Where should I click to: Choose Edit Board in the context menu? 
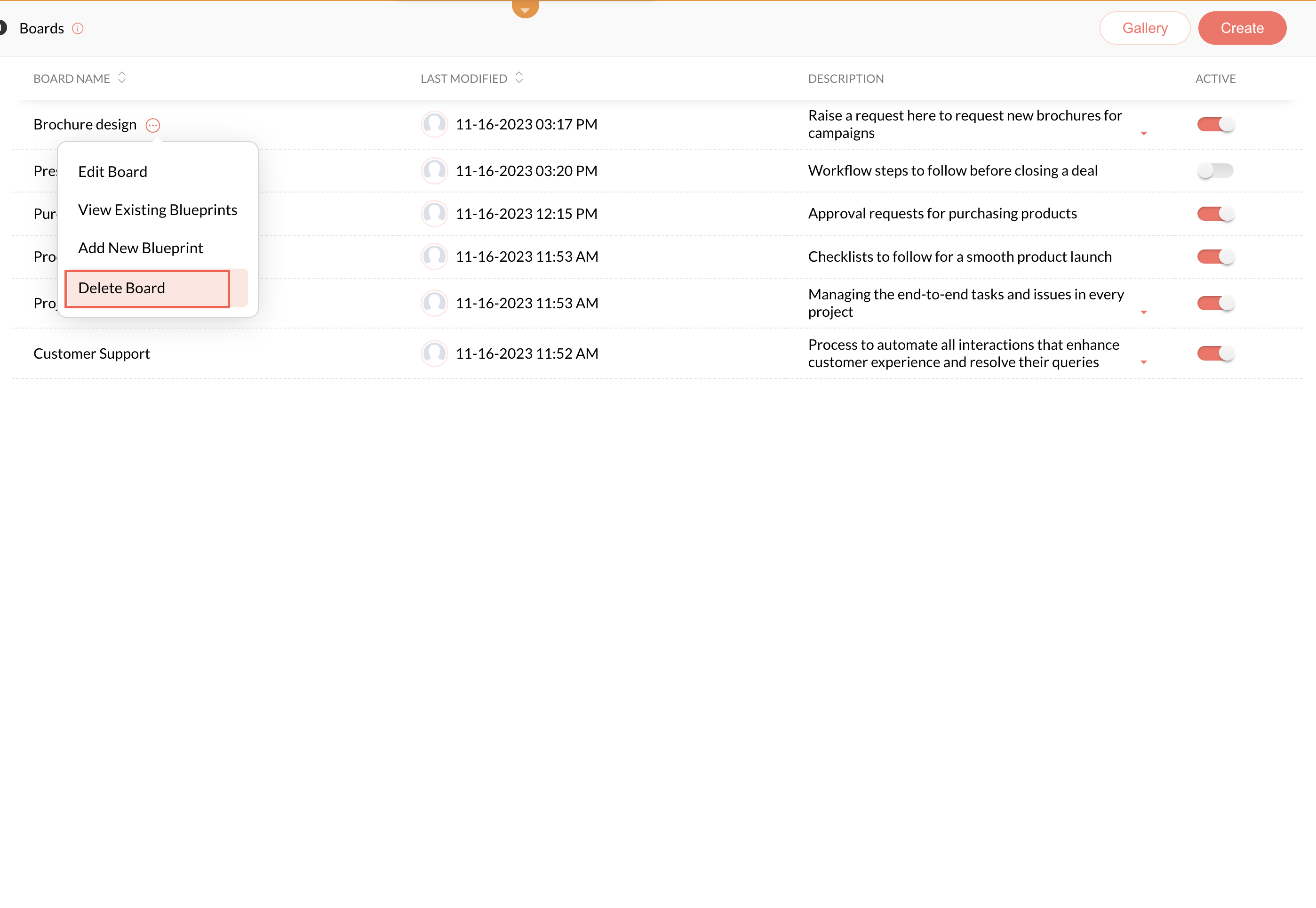(112, 172)
